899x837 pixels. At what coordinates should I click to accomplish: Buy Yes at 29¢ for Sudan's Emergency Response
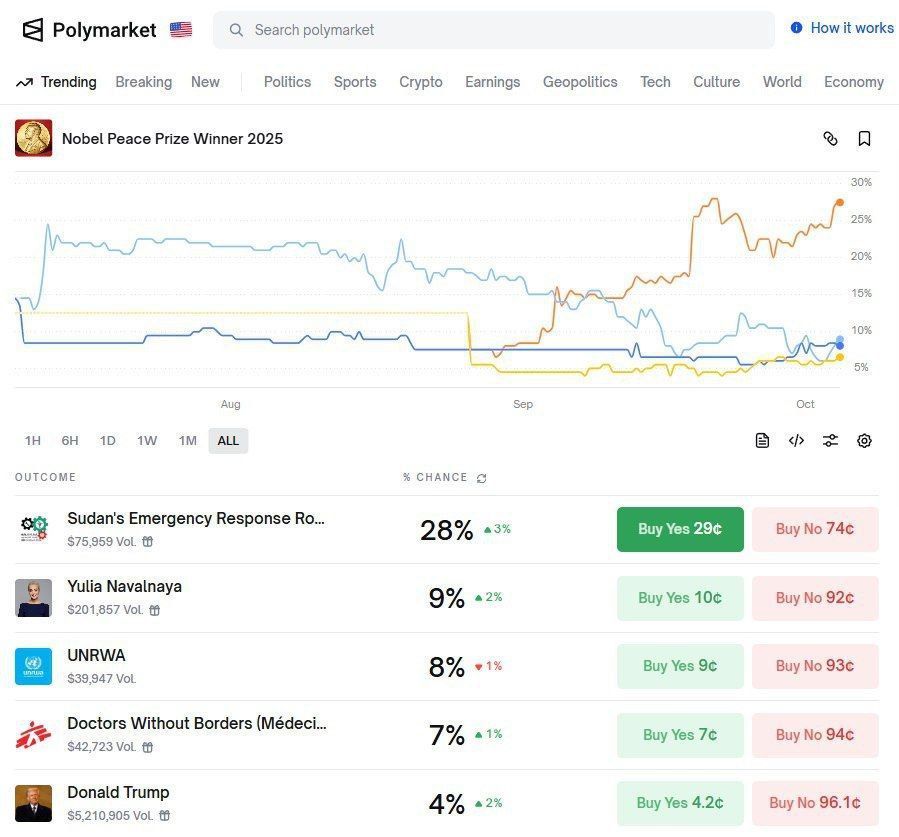point(680,529)
